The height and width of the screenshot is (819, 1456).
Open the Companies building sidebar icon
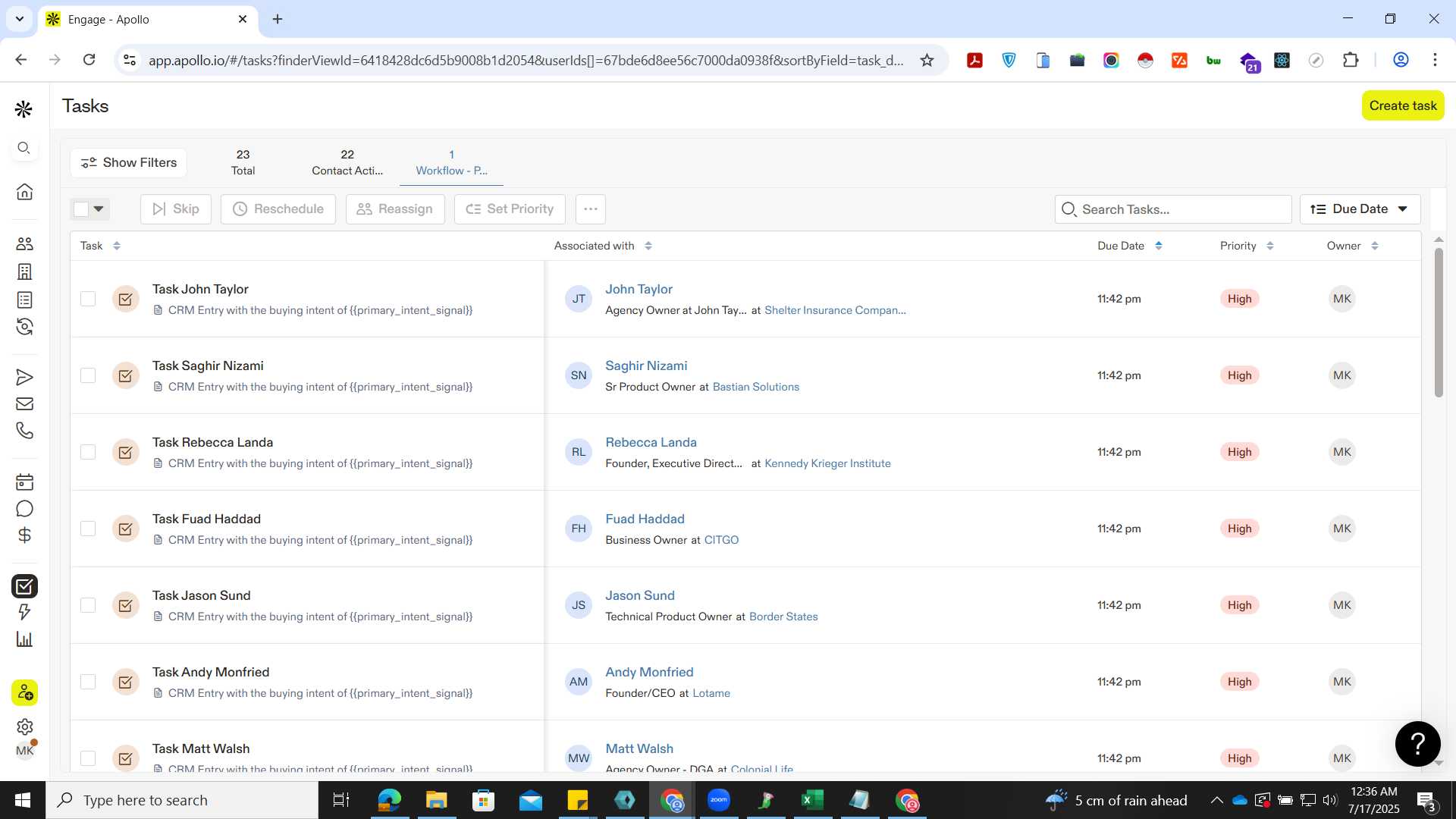click(24, 271)
